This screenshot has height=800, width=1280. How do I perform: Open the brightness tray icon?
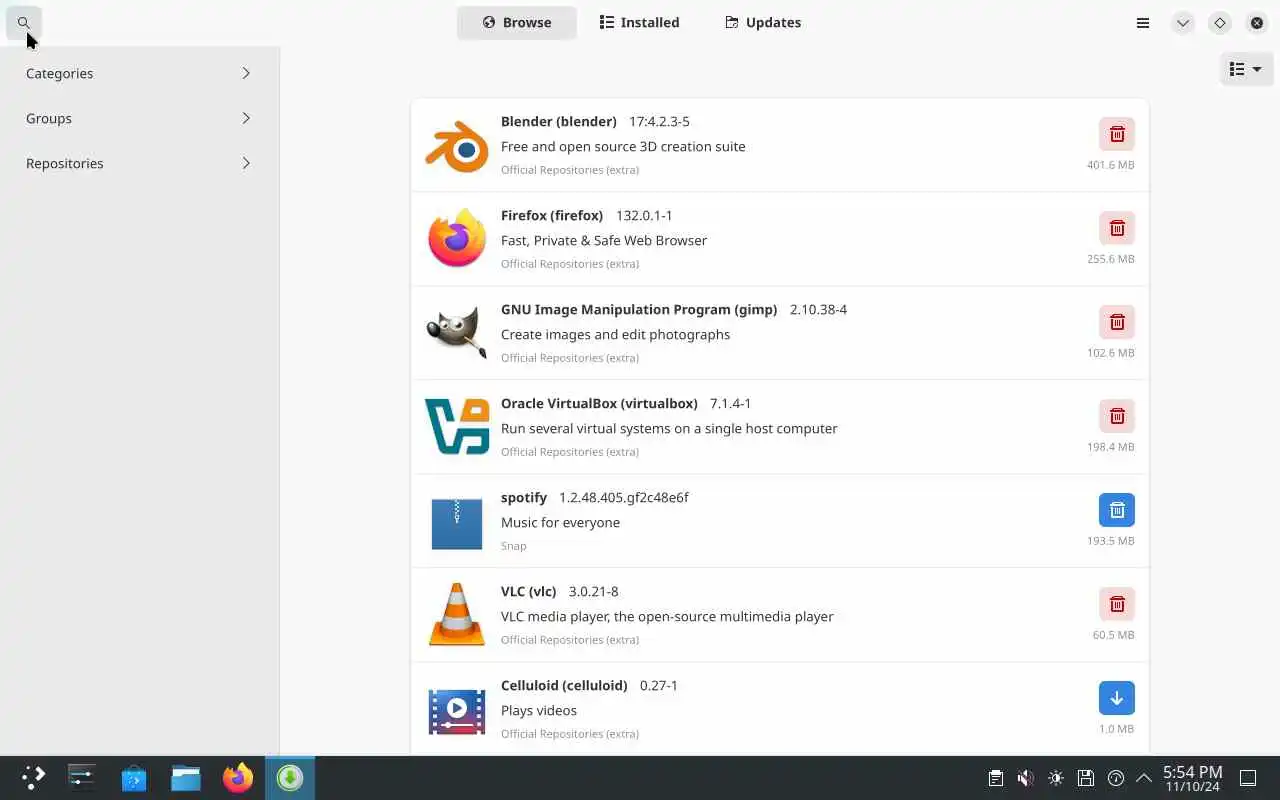(x=1056, y=778)
